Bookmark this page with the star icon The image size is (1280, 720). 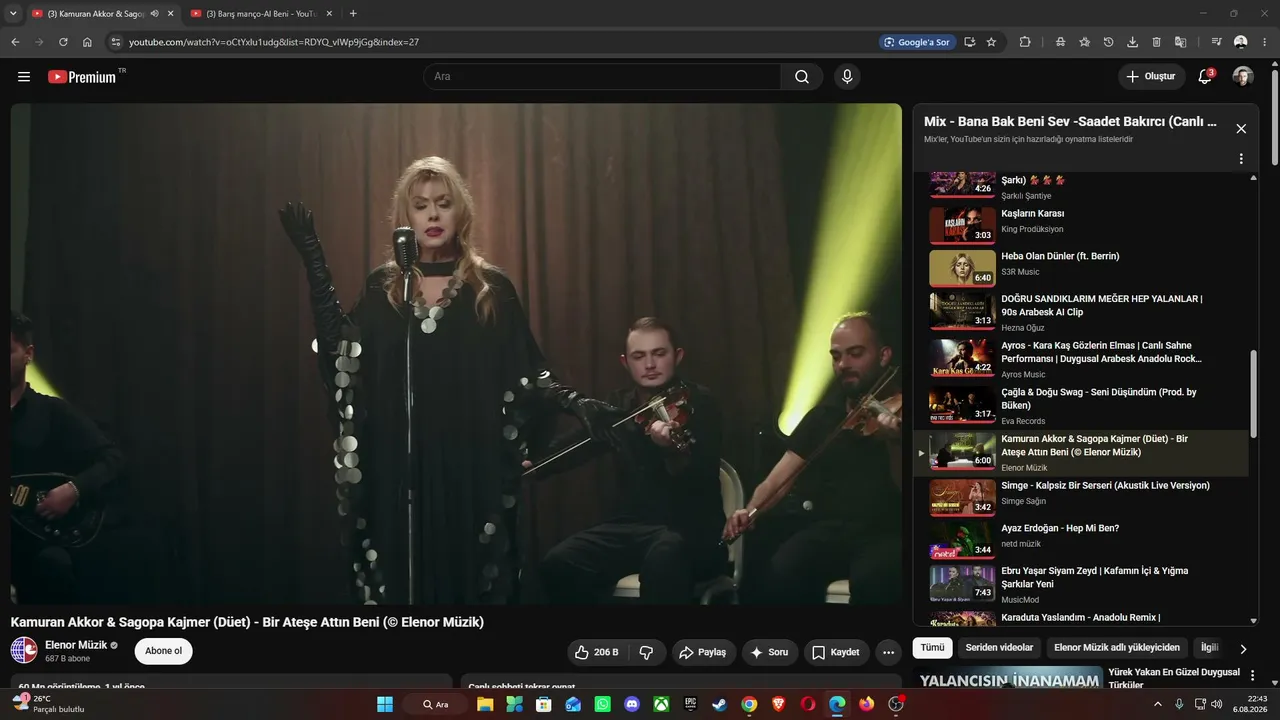(x=991, y=42)
